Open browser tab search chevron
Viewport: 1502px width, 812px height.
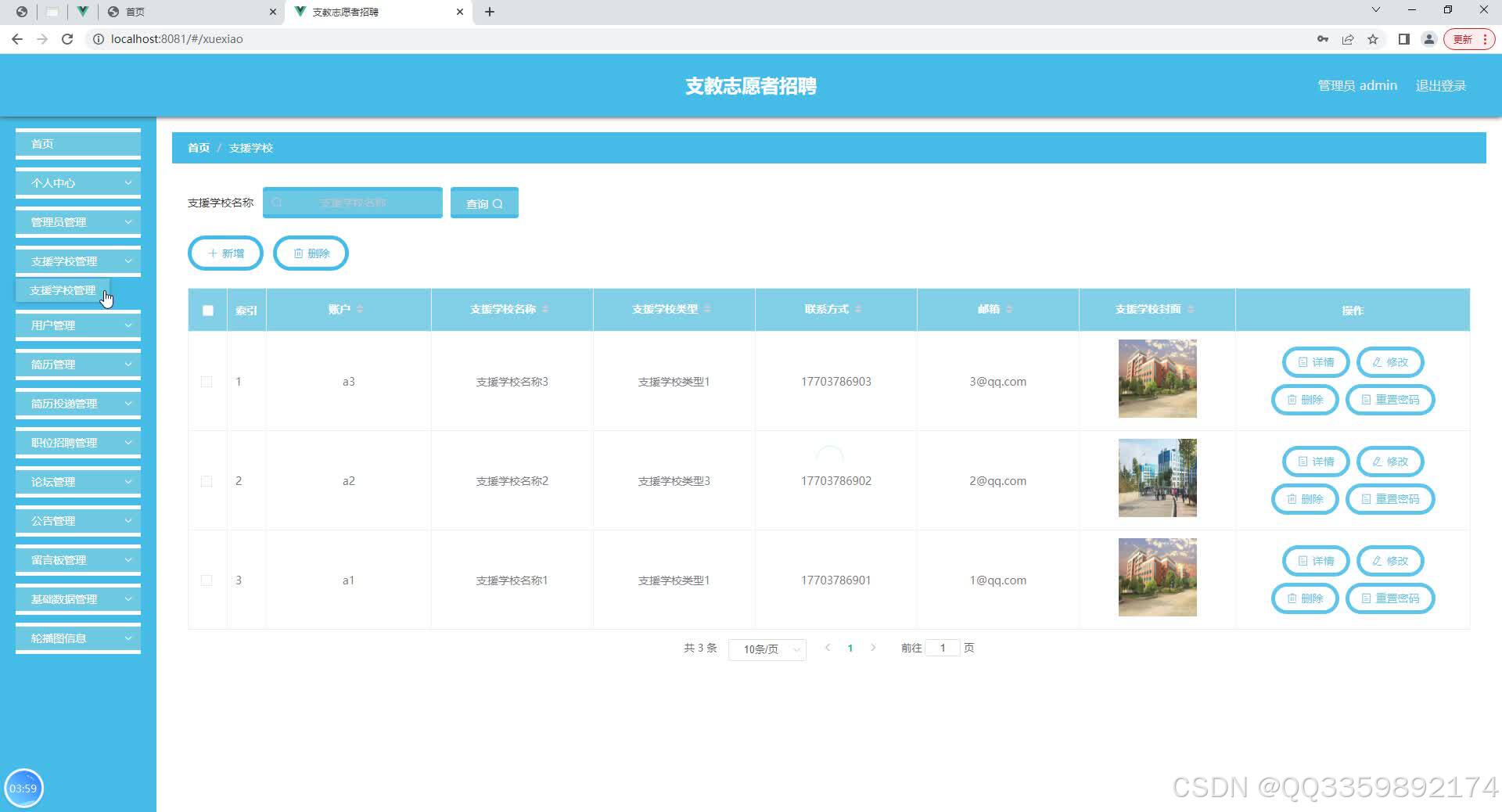tap(1376, 10)
